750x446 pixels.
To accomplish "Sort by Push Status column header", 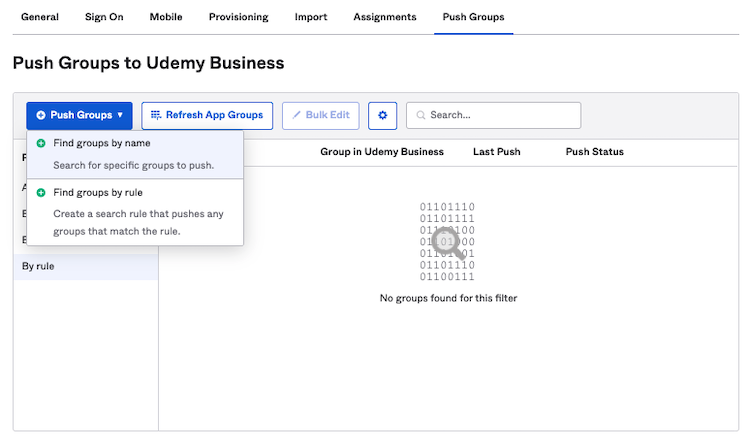I will click(594, 152).
